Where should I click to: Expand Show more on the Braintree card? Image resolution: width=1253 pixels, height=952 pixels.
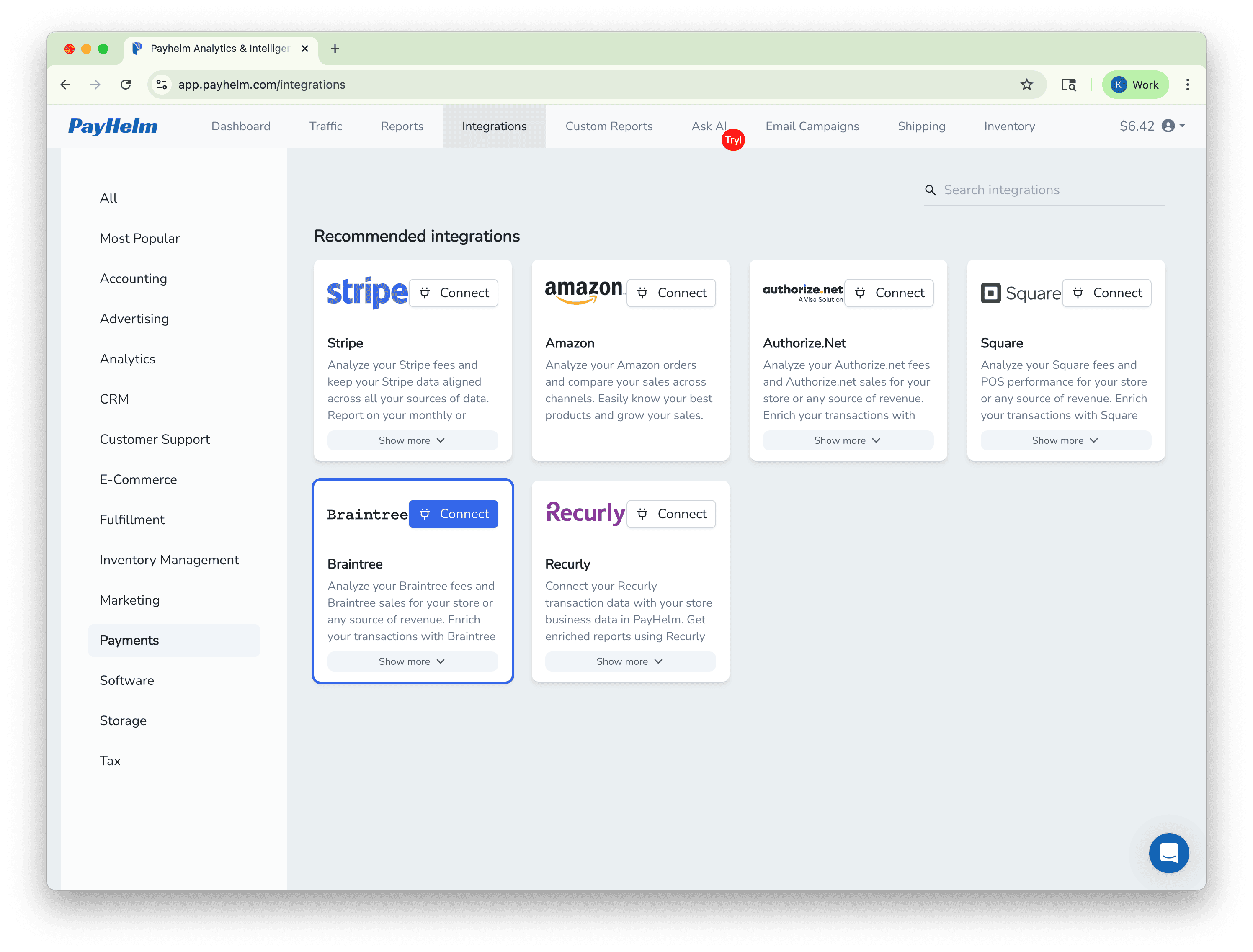(x=412, y=661)
